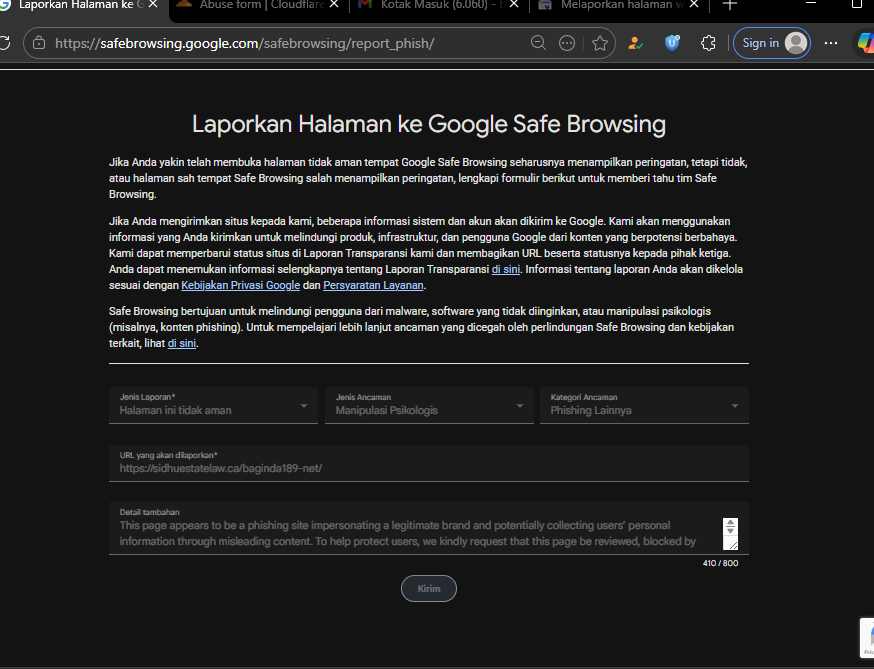
Task: Close the Laporkan Halaman tab
Action: point(153,4)
